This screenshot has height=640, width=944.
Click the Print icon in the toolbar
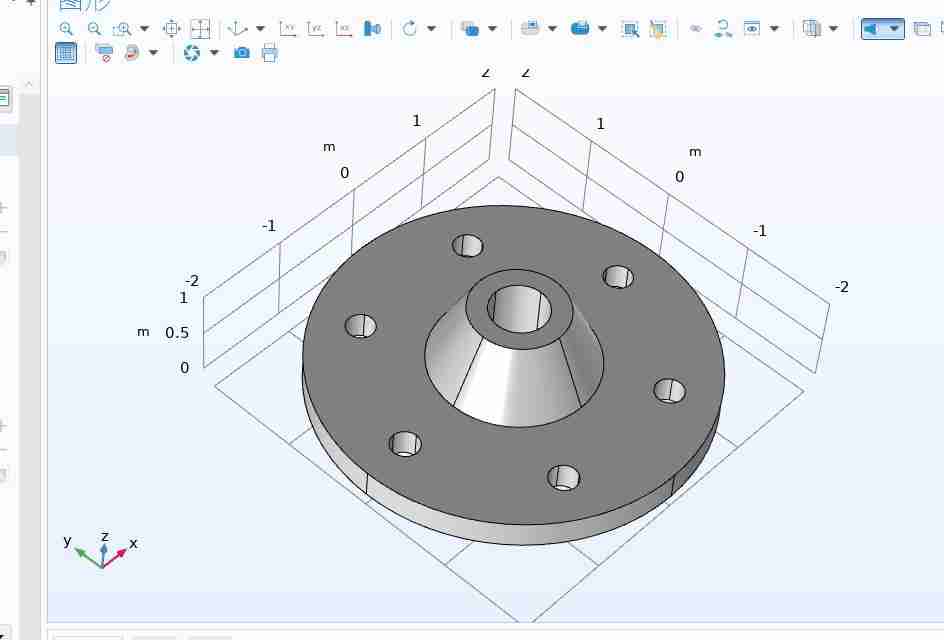tap(269, 53)
